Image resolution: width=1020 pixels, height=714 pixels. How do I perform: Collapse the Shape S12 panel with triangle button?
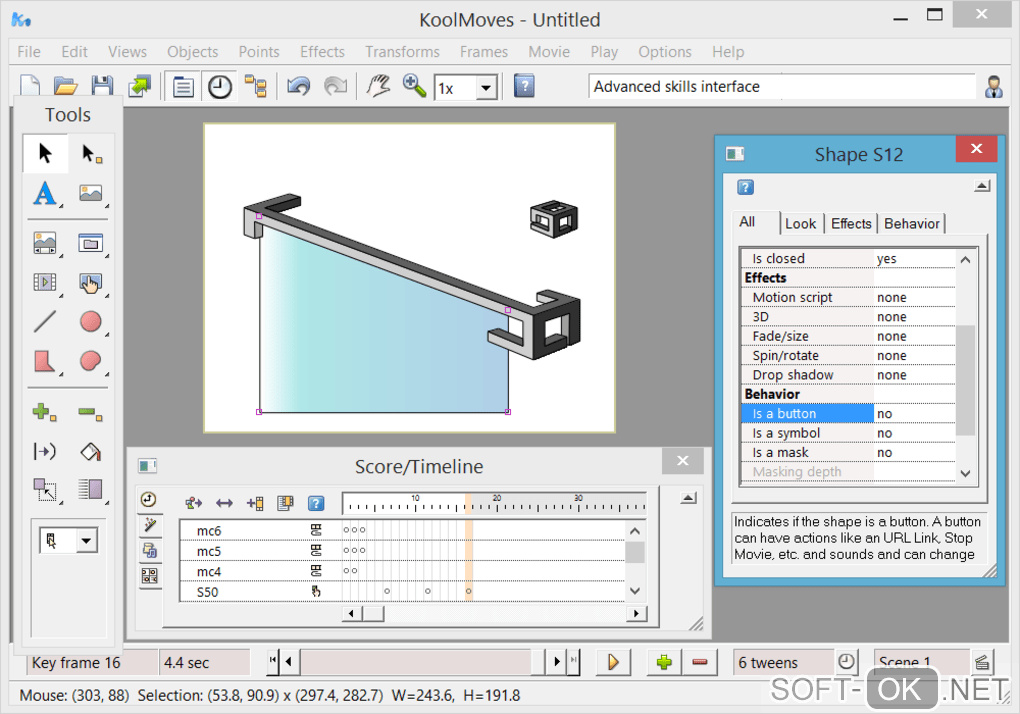pos(982,186)
